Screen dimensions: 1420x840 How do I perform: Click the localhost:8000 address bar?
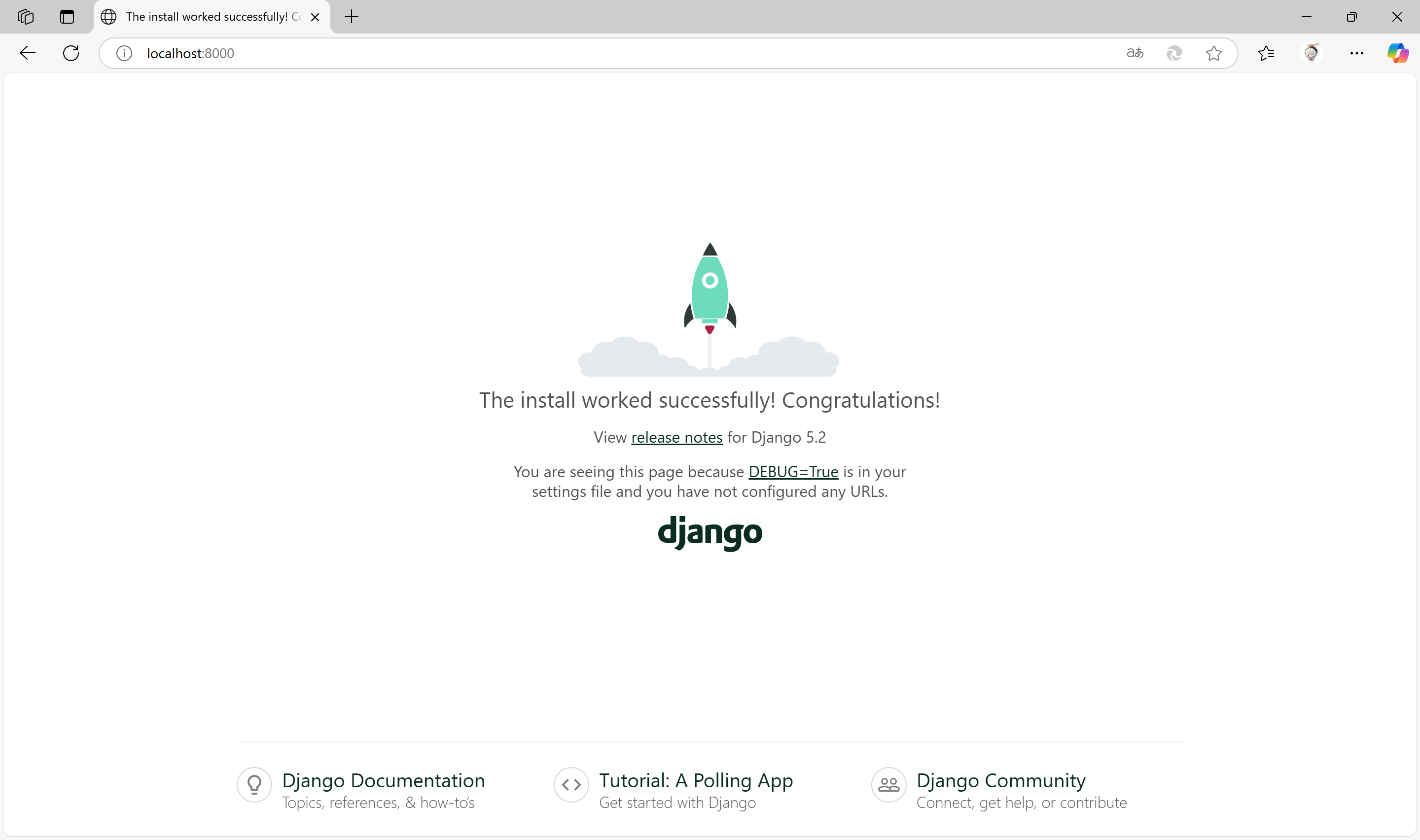click(x=566, y=53)
